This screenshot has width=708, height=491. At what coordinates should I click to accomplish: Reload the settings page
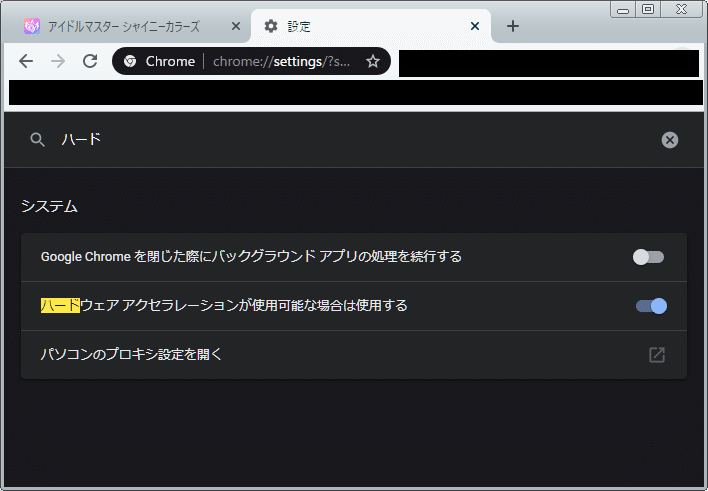point(90,61)
